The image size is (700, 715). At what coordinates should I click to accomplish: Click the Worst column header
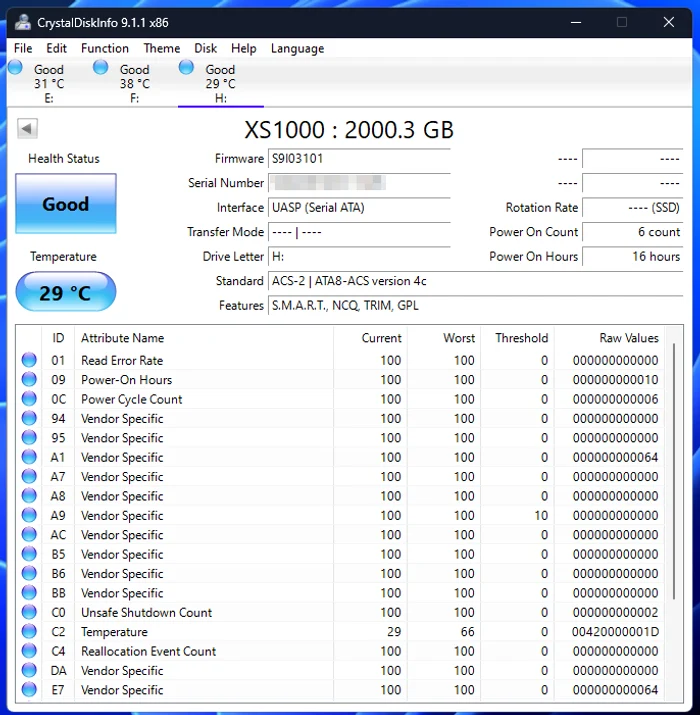click(x=444, y=338)
